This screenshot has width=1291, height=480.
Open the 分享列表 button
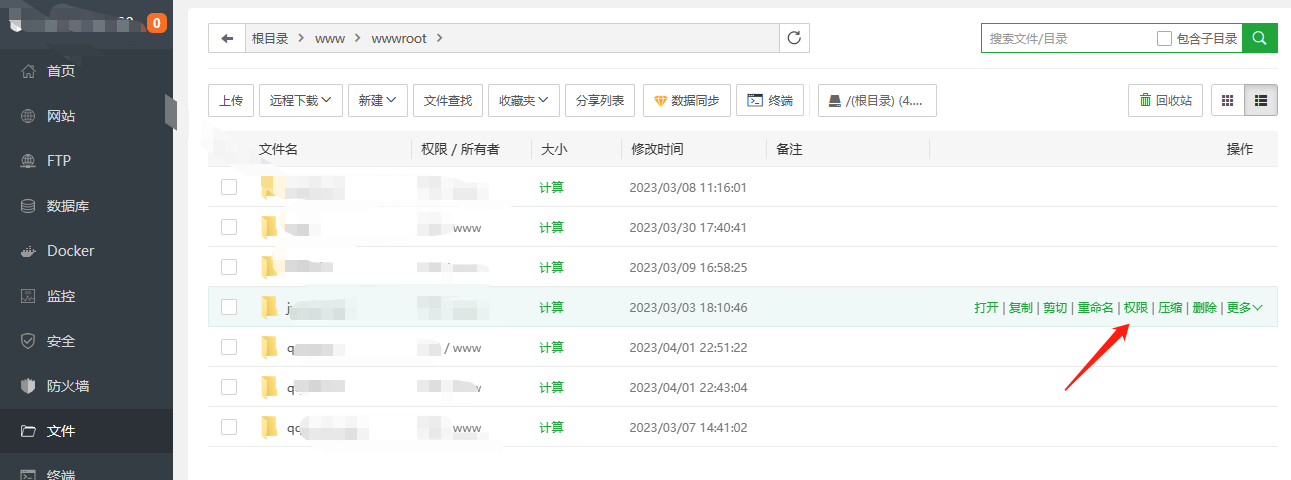(600, 100)
